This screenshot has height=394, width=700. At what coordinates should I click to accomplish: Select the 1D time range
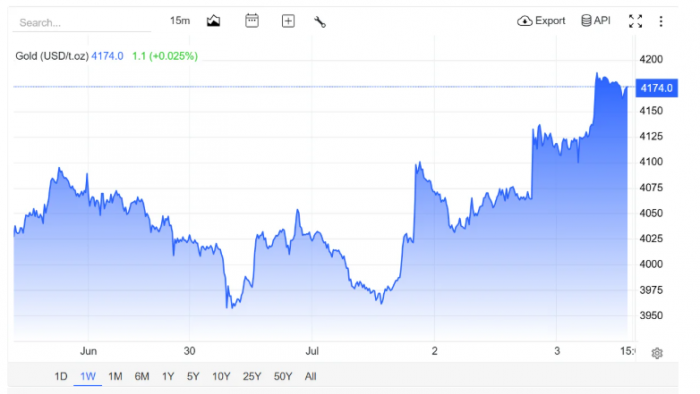click(61, 377)
